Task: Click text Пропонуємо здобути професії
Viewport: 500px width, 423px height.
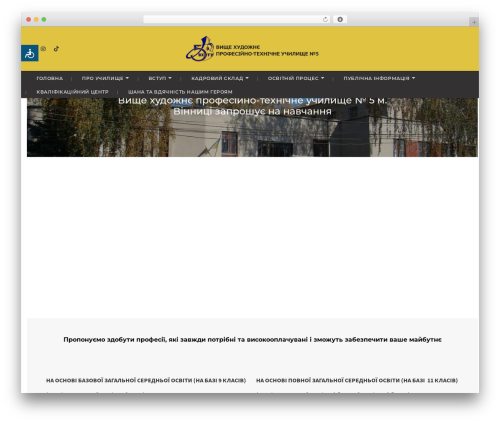Action: pyautogui.click(x=252, y=339)
